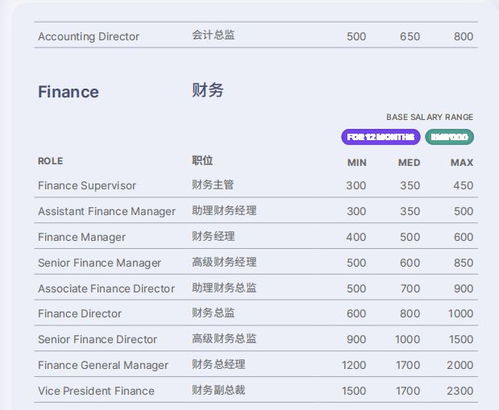
Task: Click Associate Finance Director's max value 900
Action: 463,289
